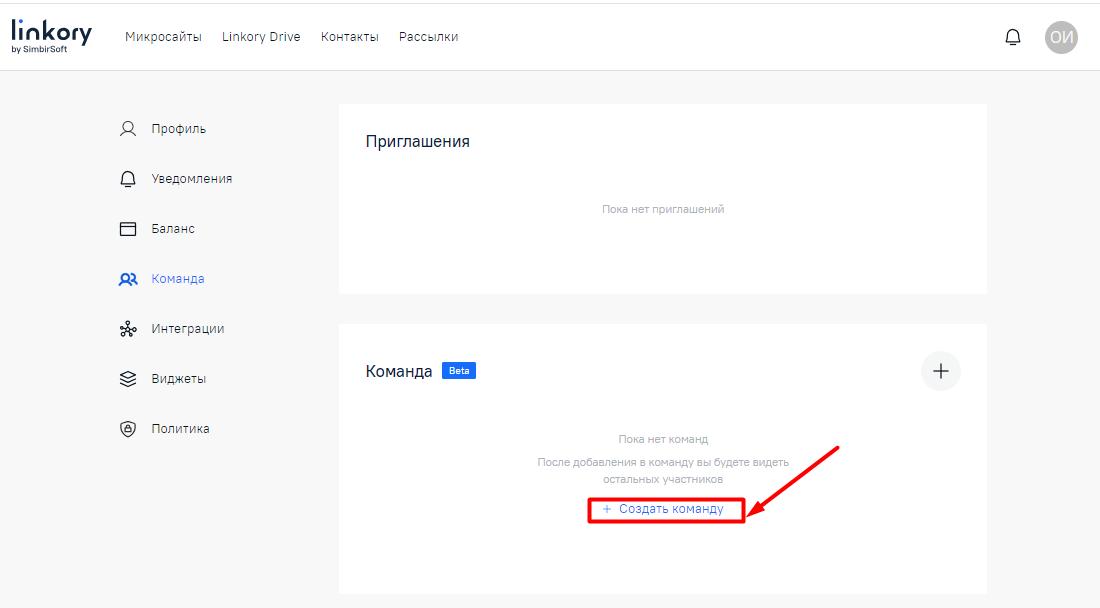Image resolution: width=1100 pixels, height=608 pixels.
Task: Click the Linkory logo to go home
Action: 50,33
